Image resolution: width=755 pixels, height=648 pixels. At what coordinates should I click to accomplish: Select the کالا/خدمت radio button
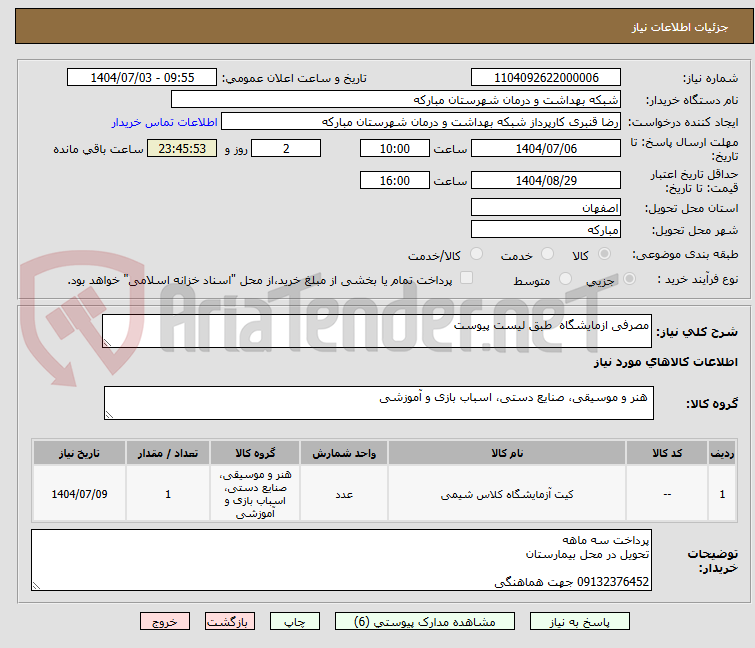pyautogui.click(x=476, y=254)
